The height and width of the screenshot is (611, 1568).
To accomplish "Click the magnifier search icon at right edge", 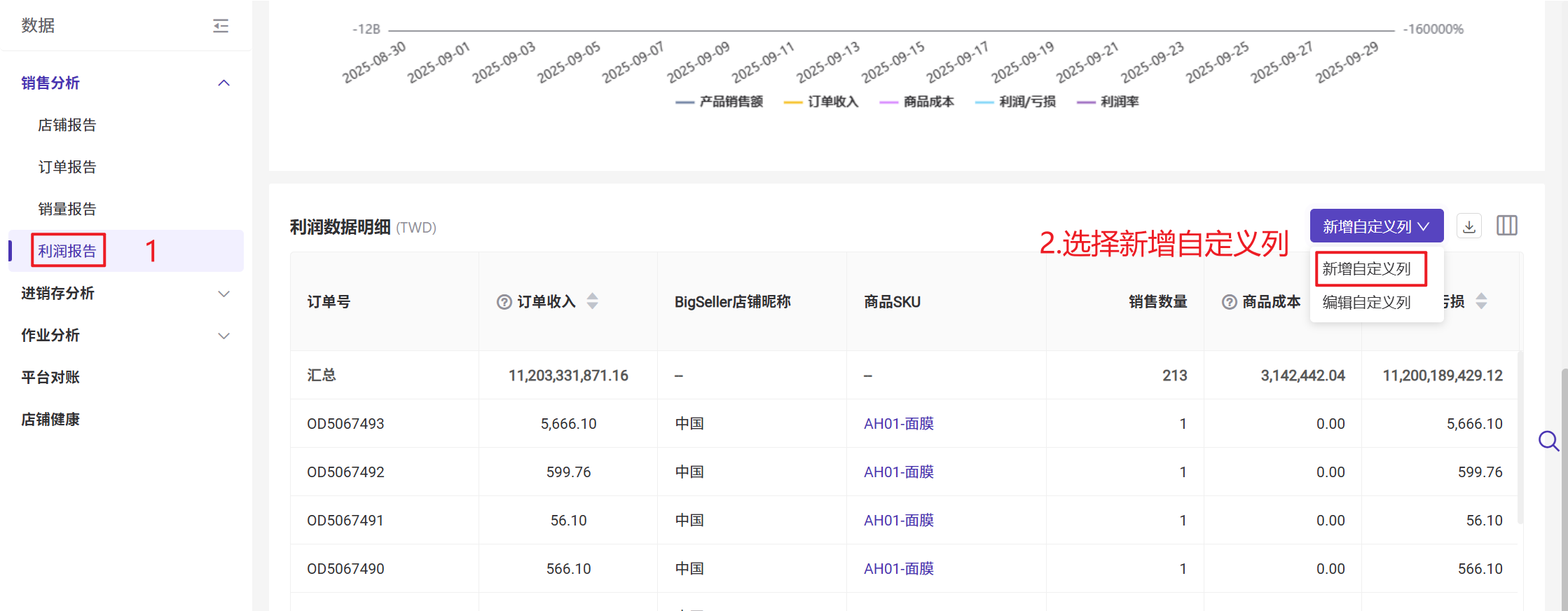I will pos(1548,441).
